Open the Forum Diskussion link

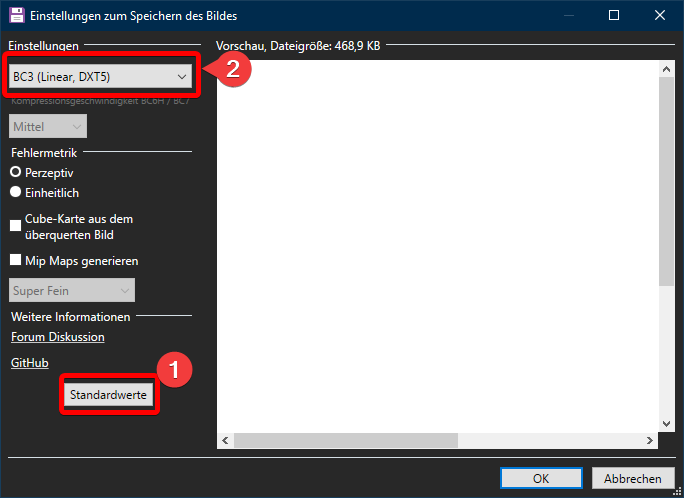point(57,337)
